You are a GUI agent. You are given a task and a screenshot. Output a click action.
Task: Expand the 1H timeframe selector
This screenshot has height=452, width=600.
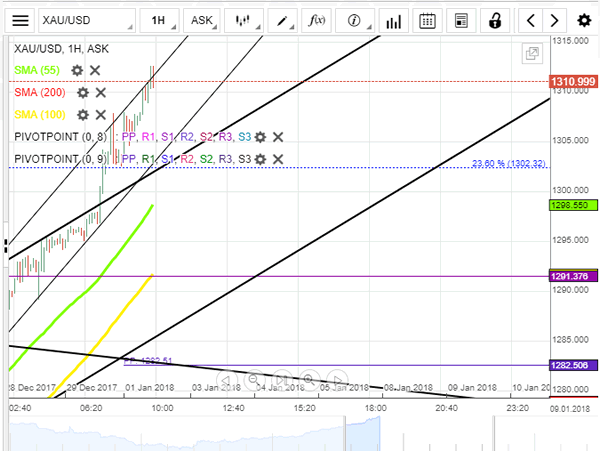click(158, 19)
